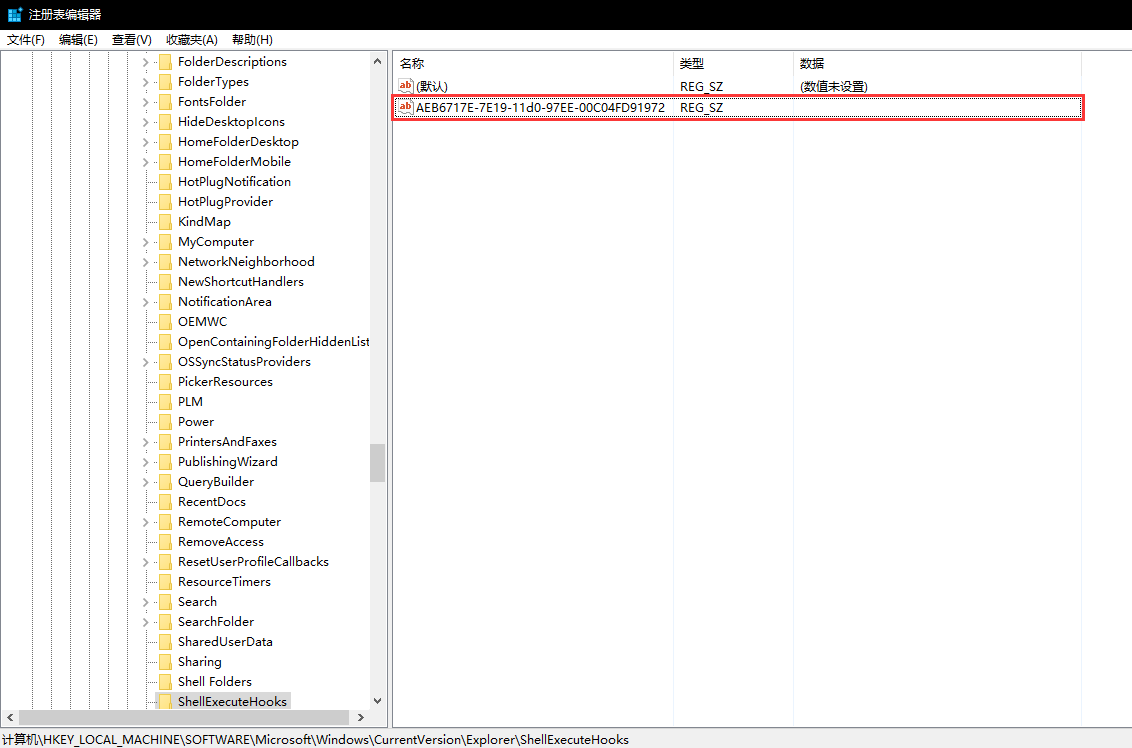
Task: Open the 查看(V) menu
Action: coord(131,40)
